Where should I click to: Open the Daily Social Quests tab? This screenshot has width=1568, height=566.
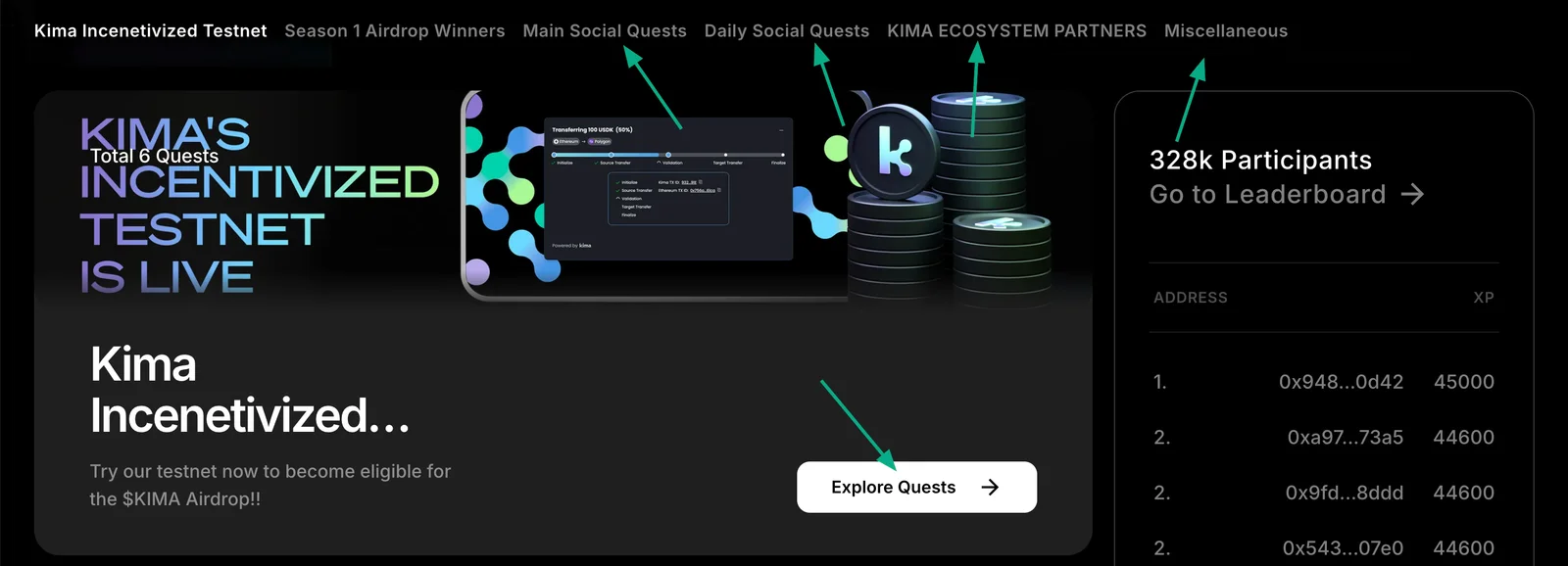[787, 30]
